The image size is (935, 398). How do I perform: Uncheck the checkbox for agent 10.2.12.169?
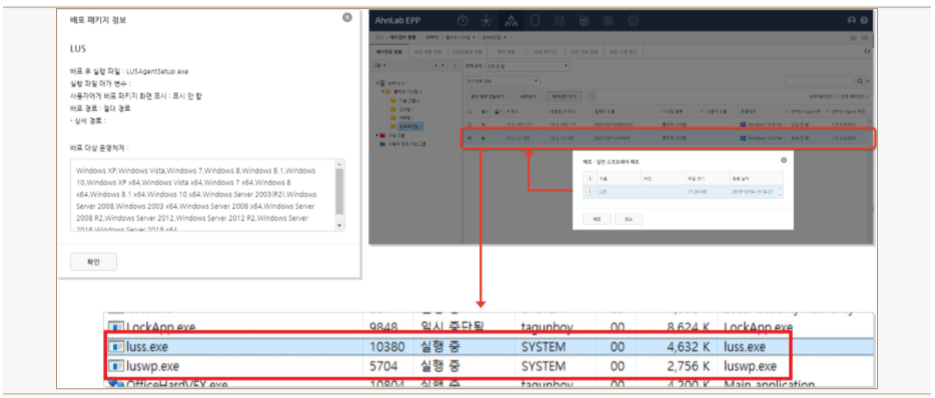tap(470, 138)
